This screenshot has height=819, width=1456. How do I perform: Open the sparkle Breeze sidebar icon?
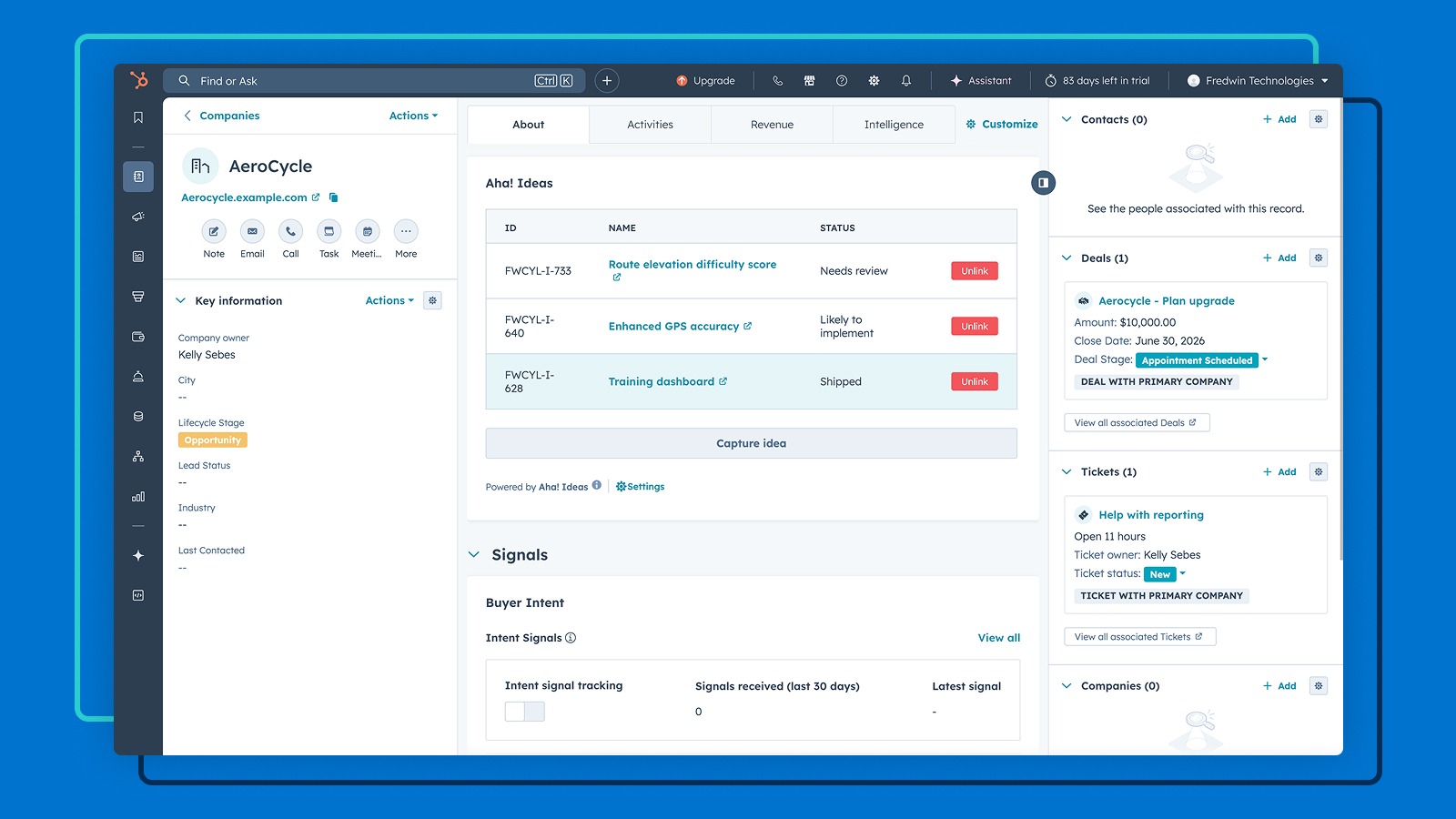(138, 555)
